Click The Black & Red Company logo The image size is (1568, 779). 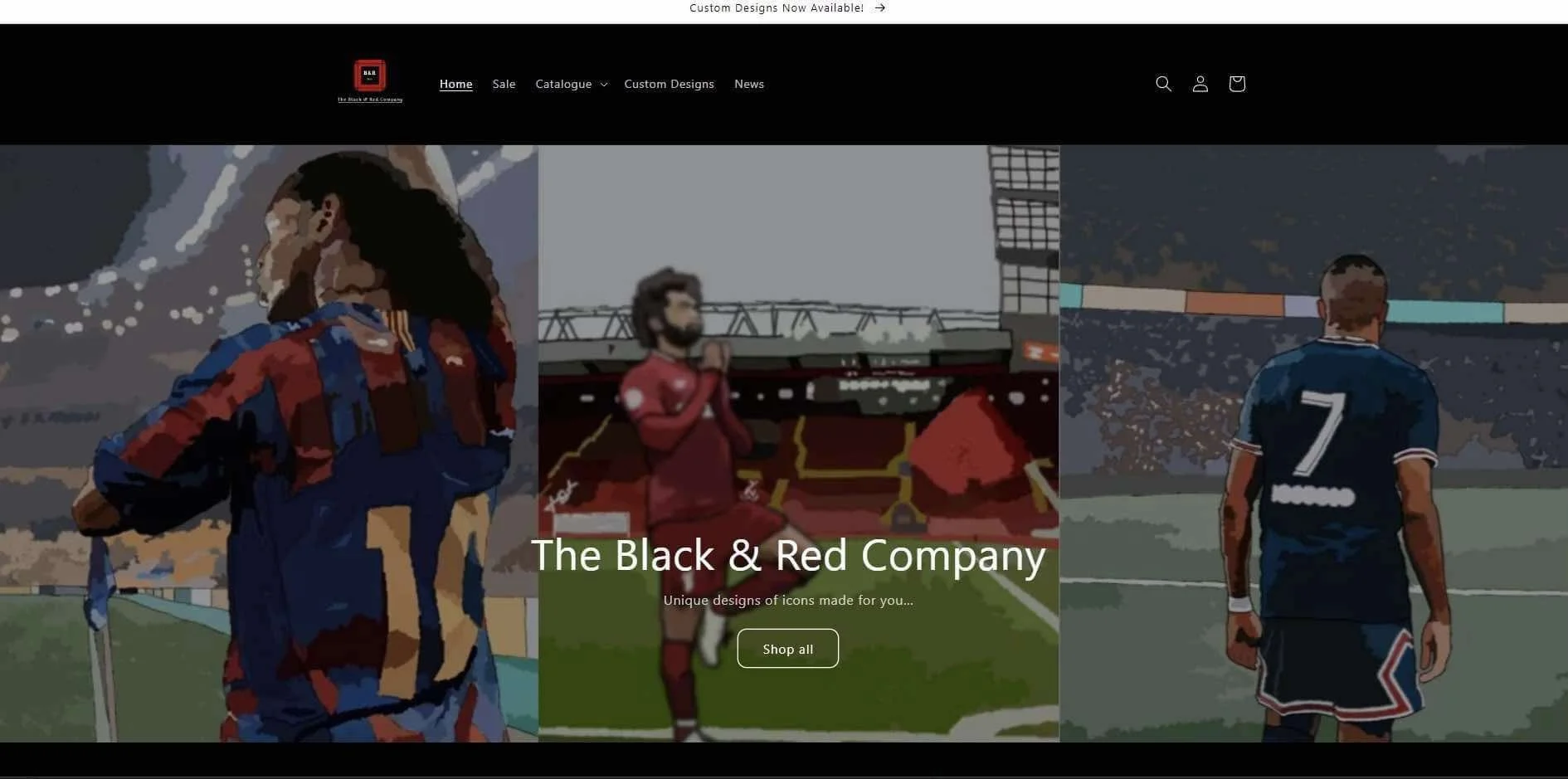[x=370, y=82]
